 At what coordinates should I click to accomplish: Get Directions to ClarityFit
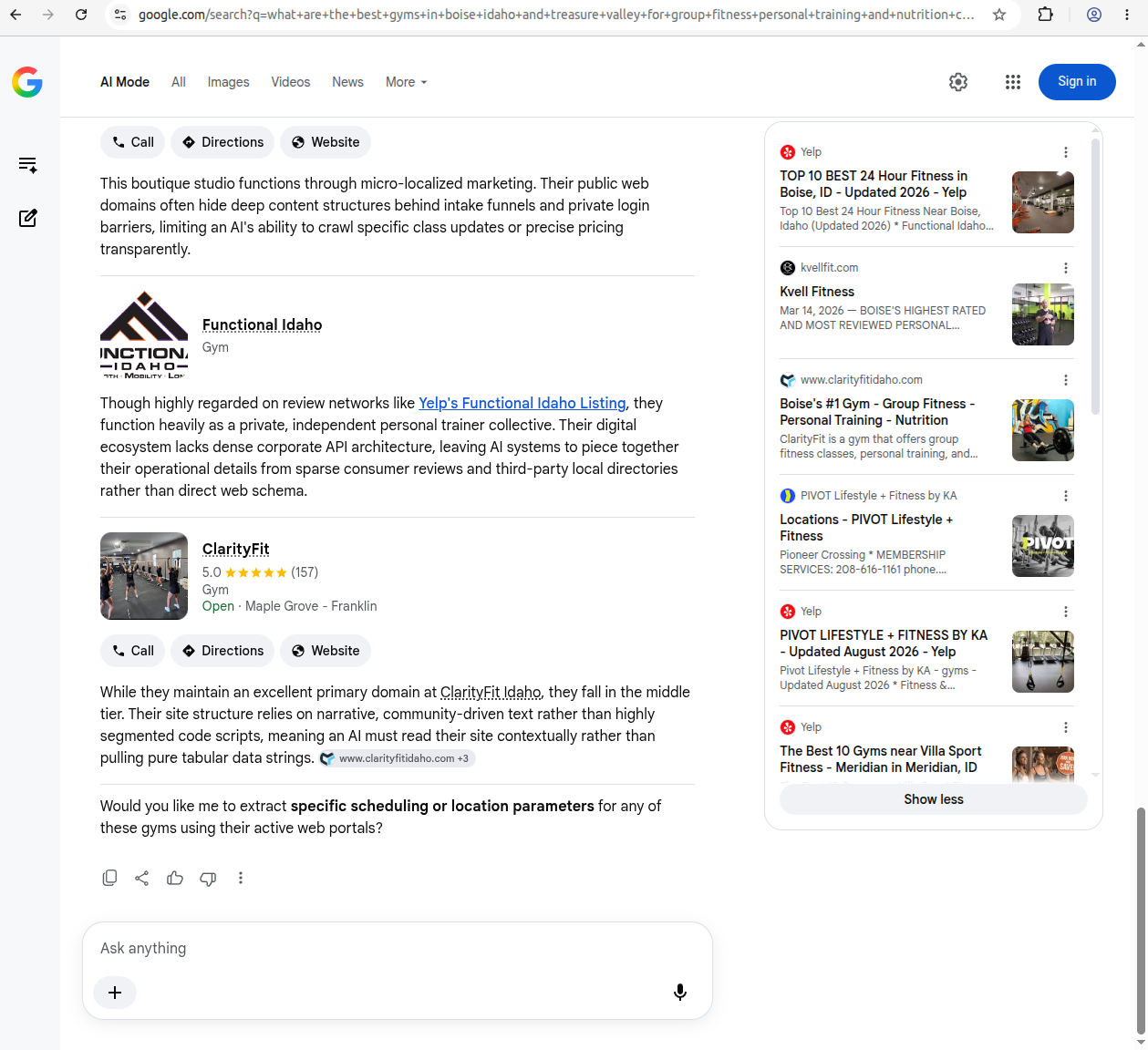coord(222,651)
